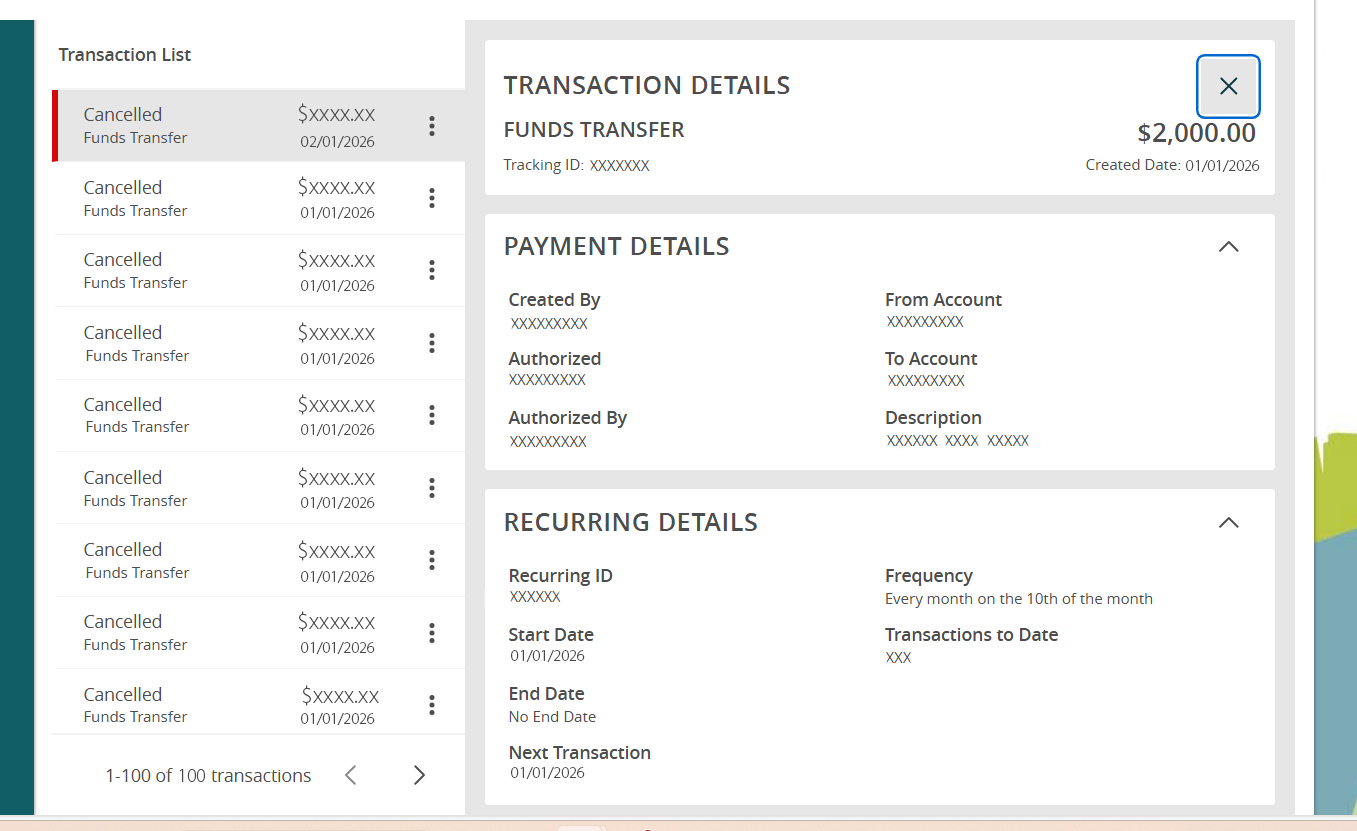Go to next page of transactions
This screenshot has width=1357, height=831.
coord(419,775)
